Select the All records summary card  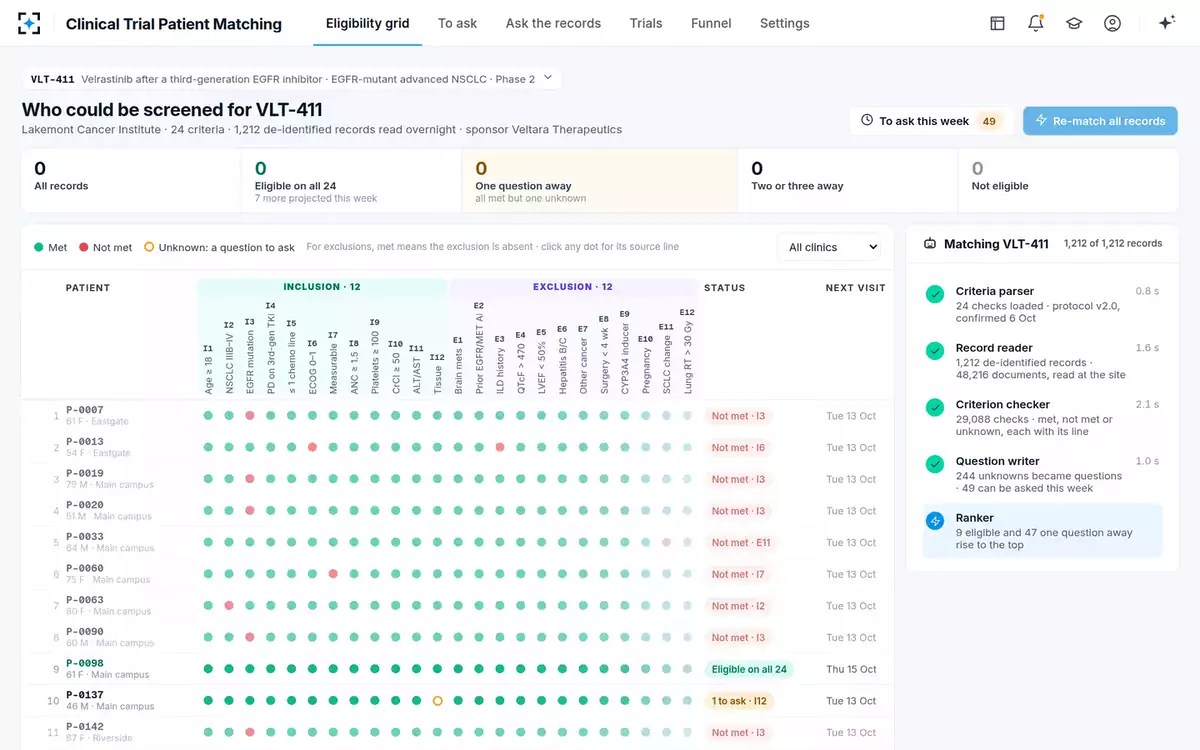tap(131, 181)
